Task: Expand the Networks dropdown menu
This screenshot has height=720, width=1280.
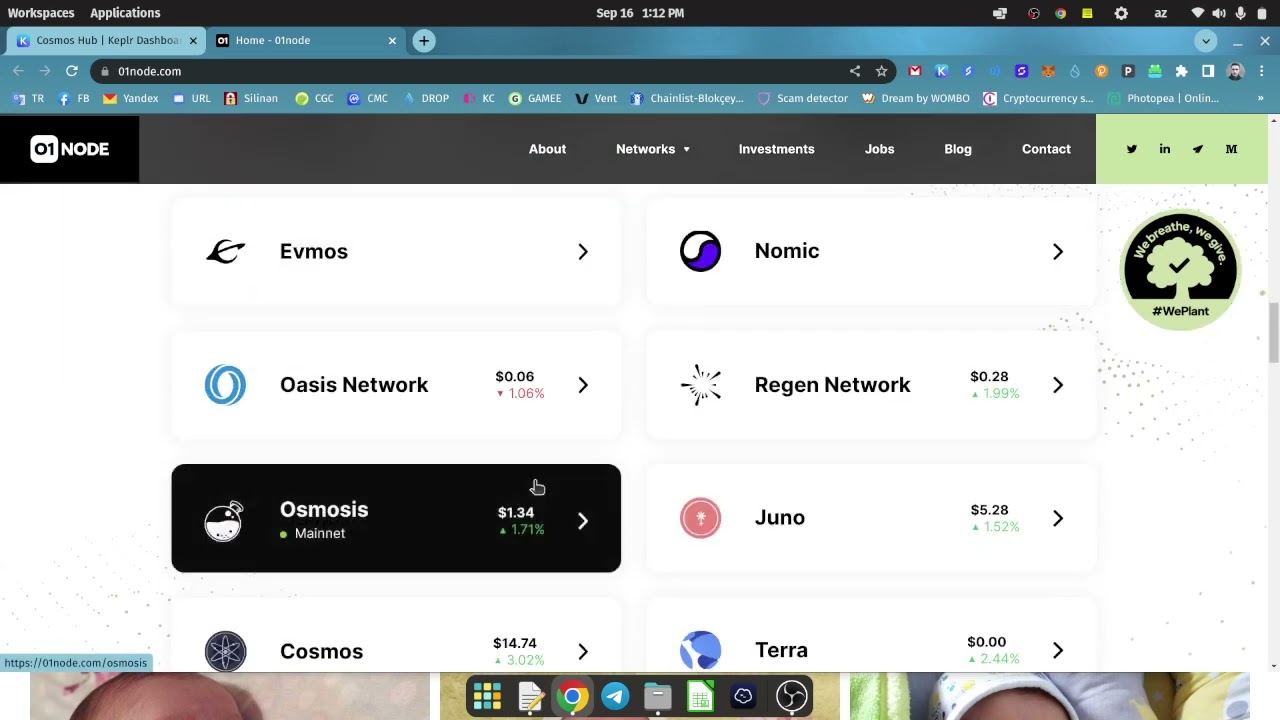Action: click(653, 149)
